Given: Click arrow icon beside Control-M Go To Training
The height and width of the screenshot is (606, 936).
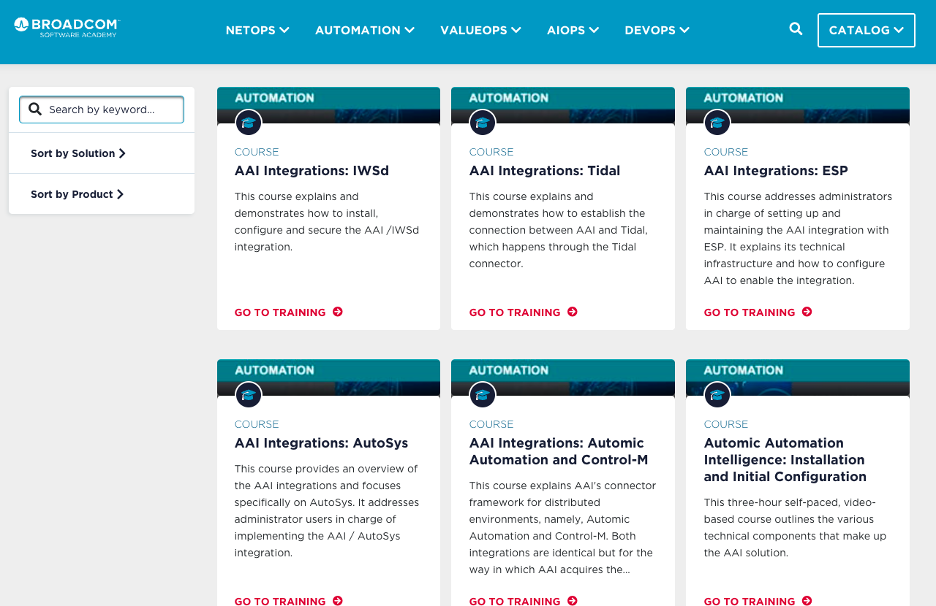Looking at the screenshot, I should click(572, 601).
